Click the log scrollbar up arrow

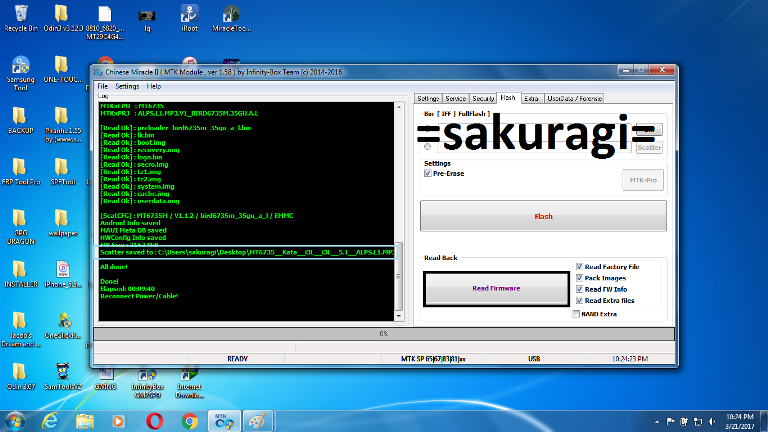399,106
